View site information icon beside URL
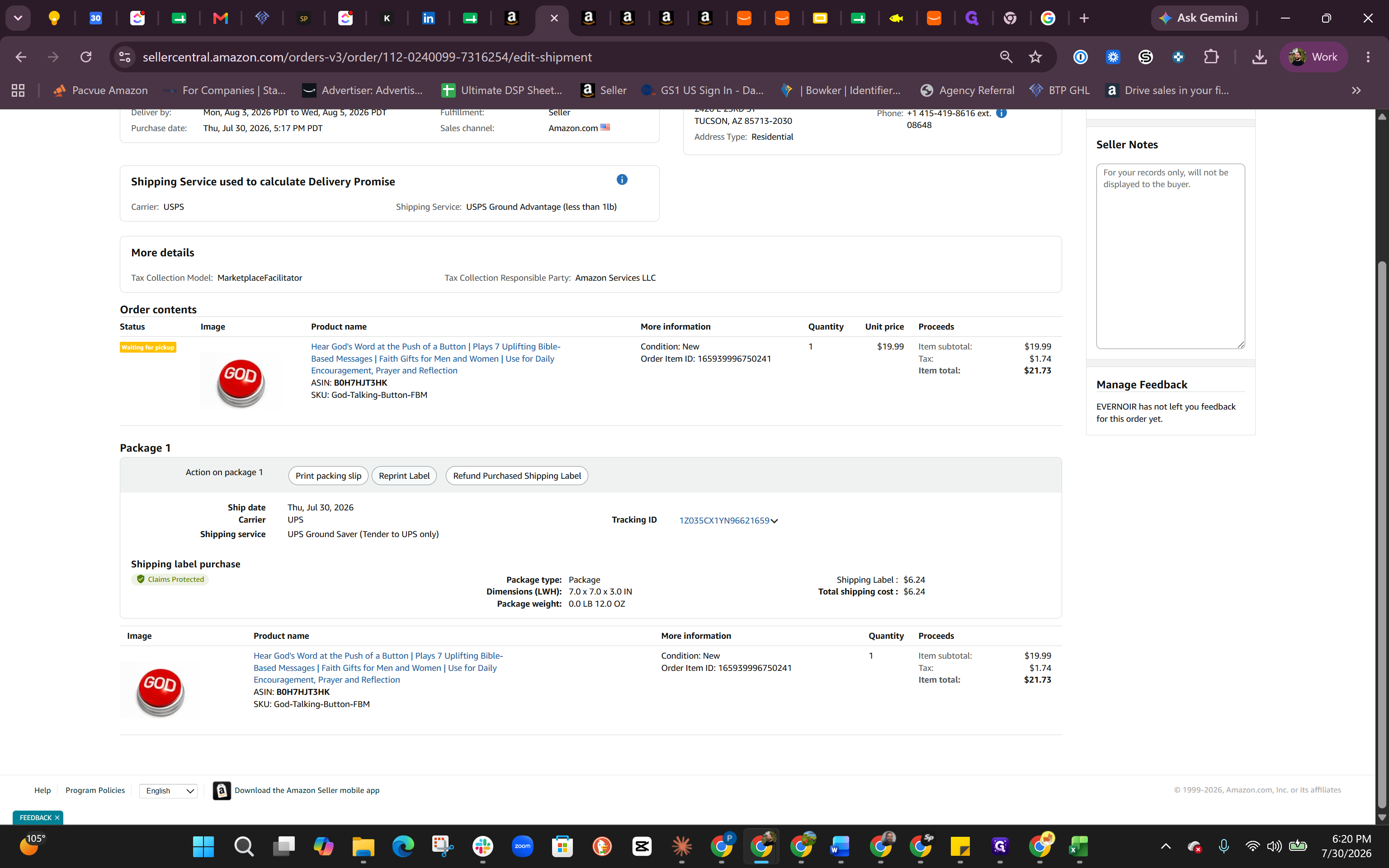This screenshot has width=1389, height=868. [125, 57]
